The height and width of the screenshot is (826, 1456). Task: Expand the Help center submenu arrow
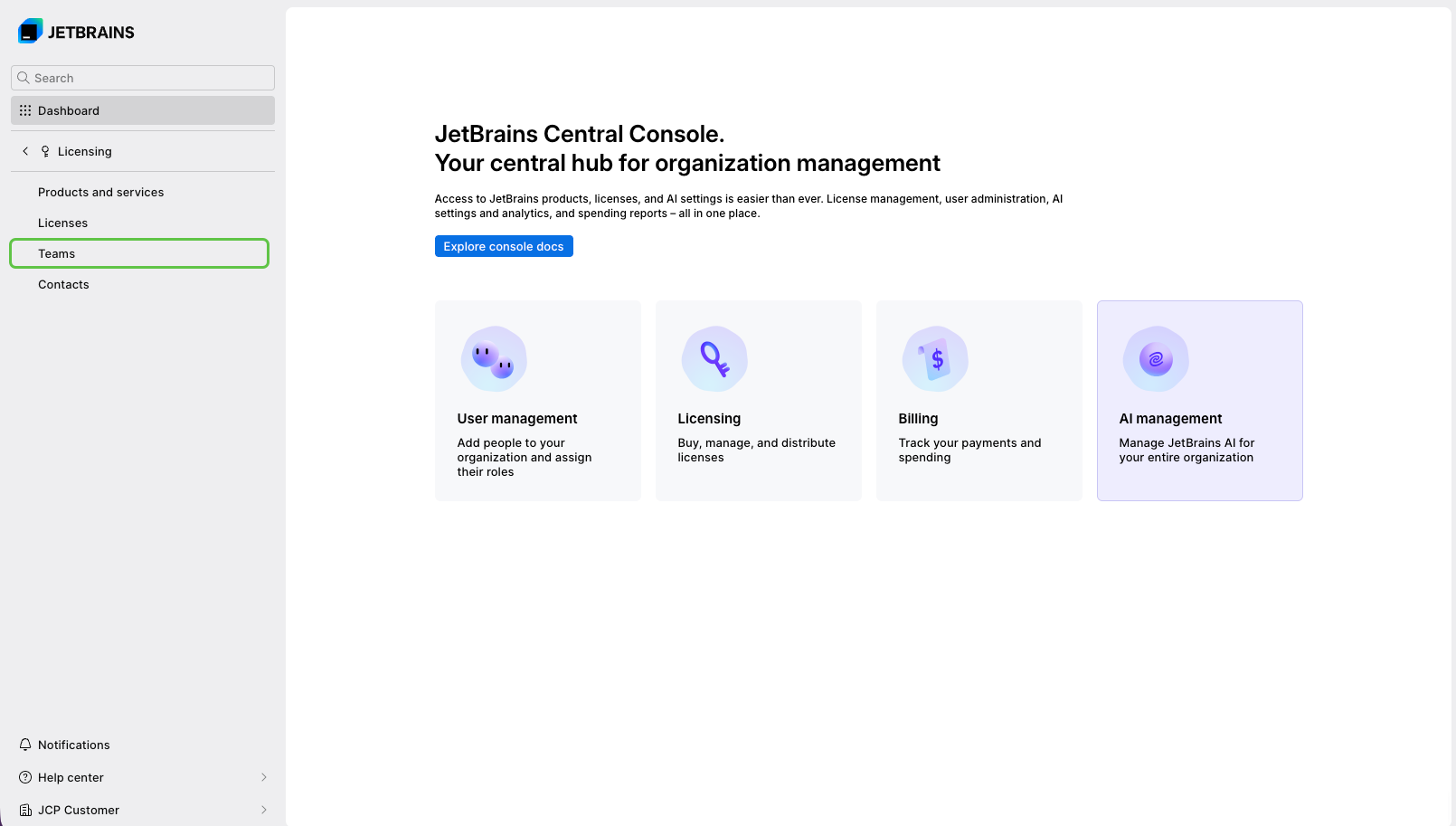pos(264,777)
